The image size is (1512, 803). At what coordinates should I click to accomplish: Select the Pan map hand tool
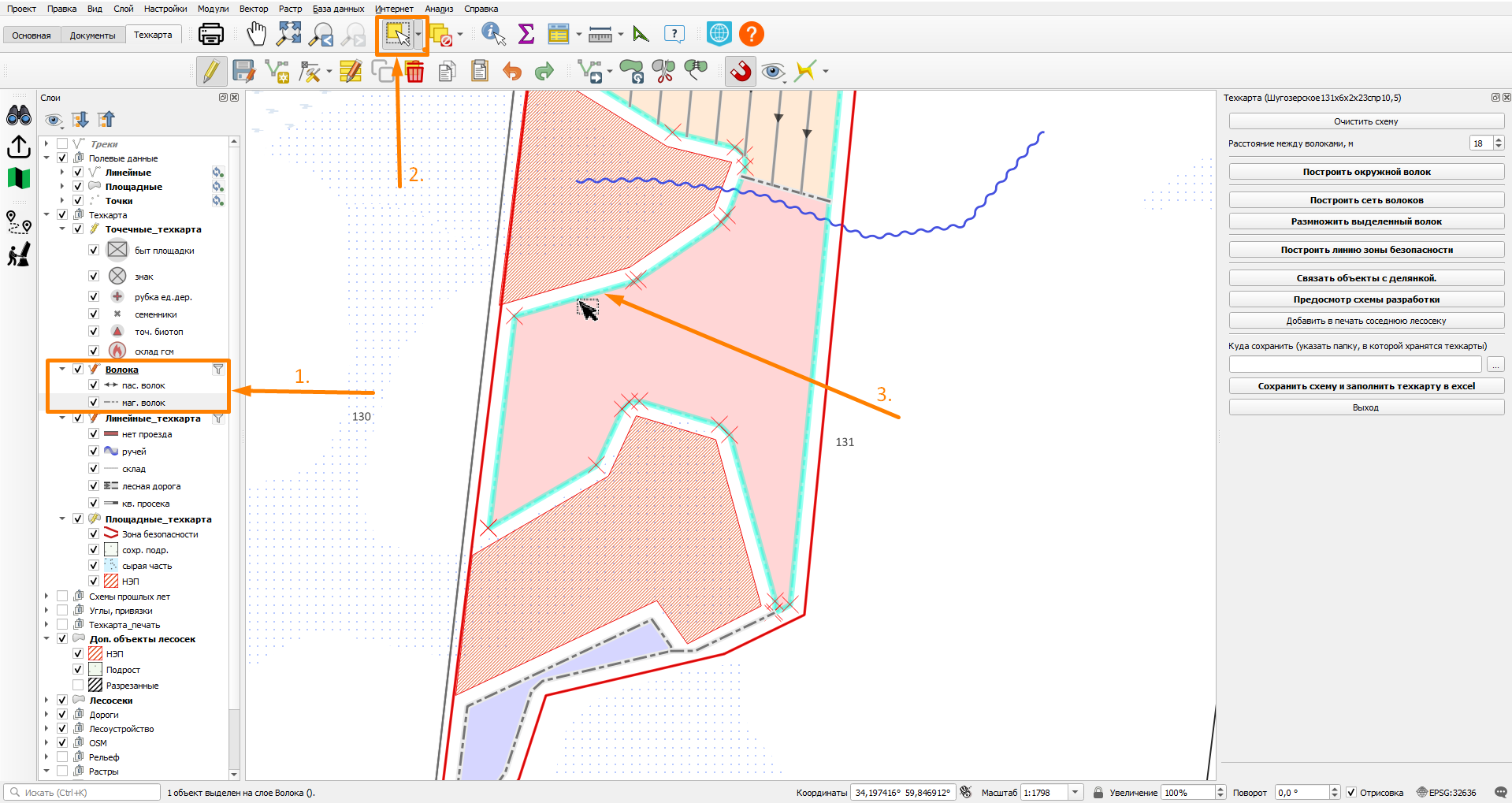pyautogui.click(x=256, y=34)
